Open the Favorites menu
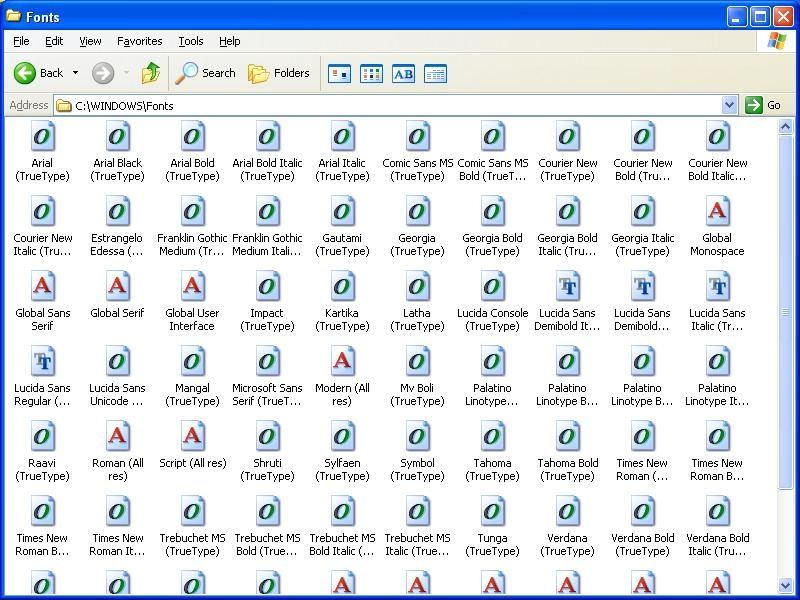This screenshot has width=800, height=600. pos(139,41)
